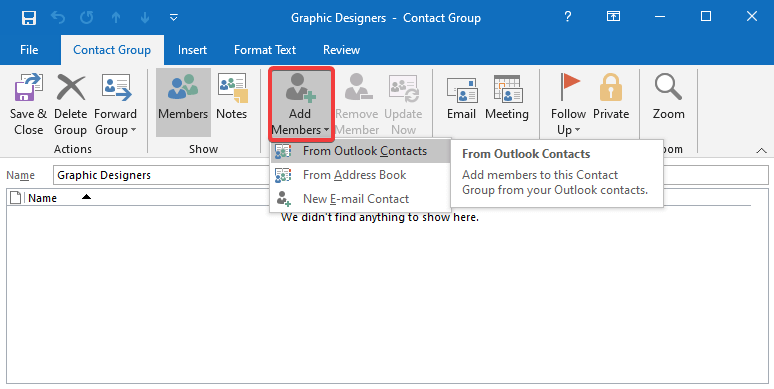Choose From Address Book menu item
Image resolution: width=774 pixels, height=389 pixels.
pyautogui.click(x=360, y=175)
